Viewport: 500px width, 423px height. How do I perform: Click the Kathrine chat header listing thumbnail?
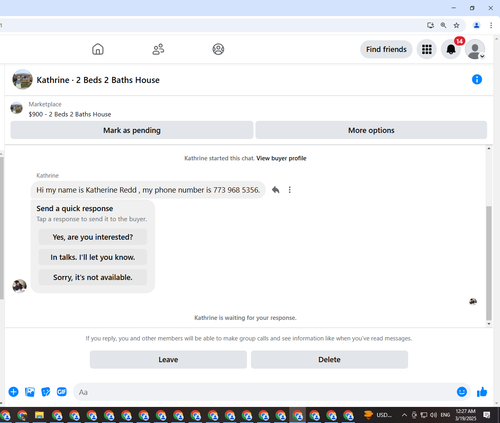pos(22,79)
